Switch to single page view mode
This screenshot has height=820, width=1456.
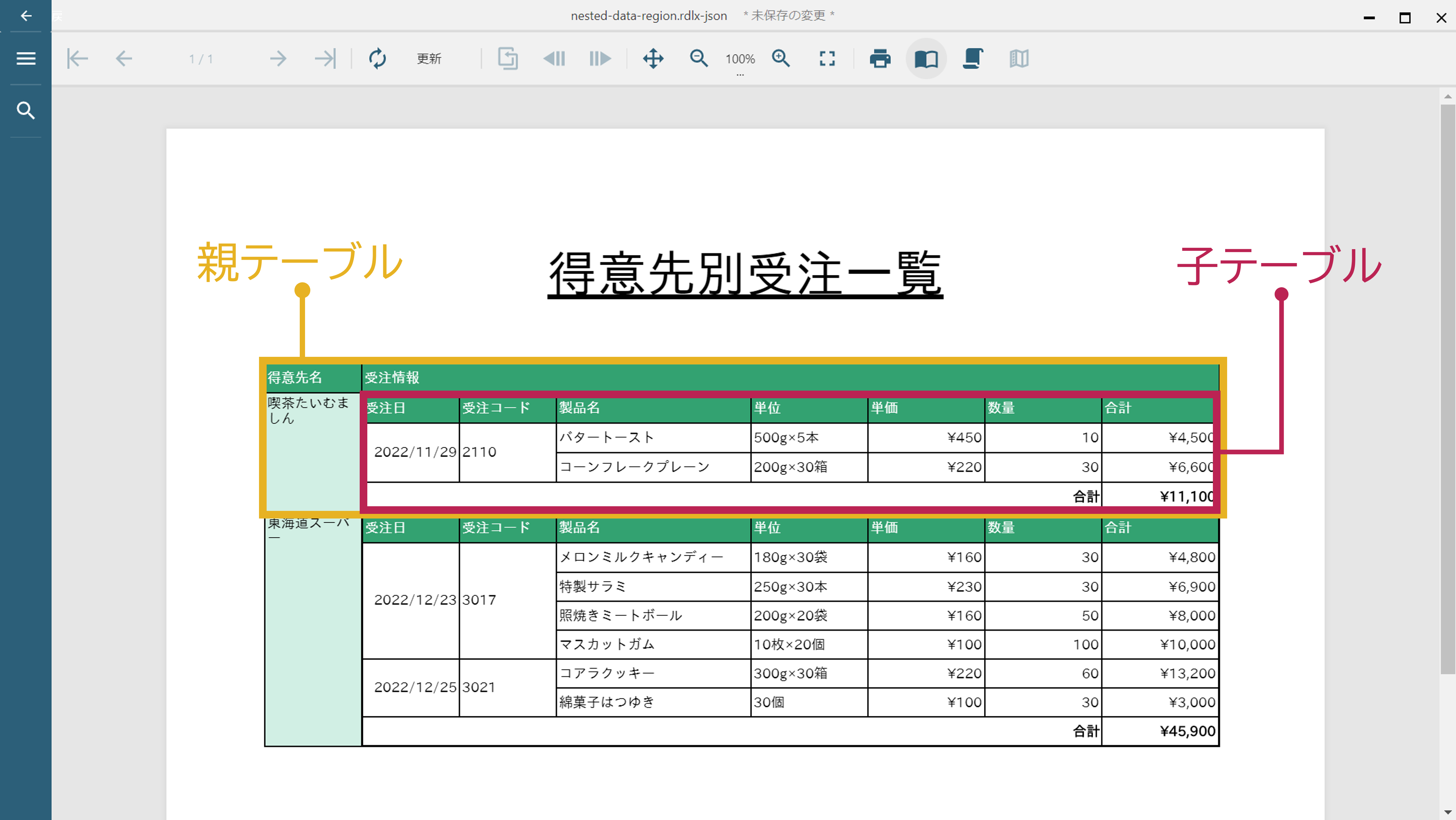click(926, 59)
